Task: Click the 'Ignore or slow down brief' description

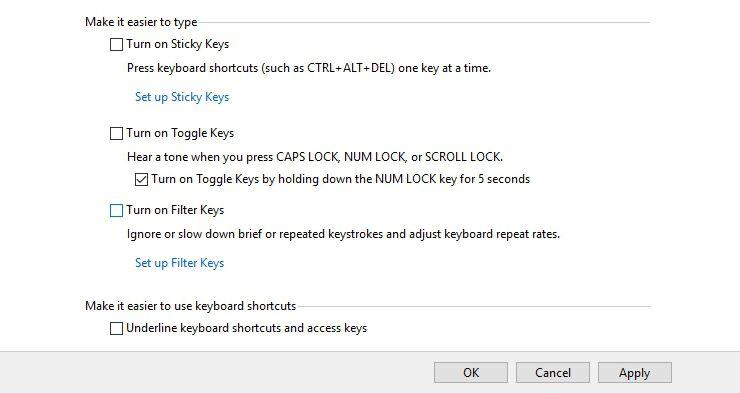Action: pos(343,234)
